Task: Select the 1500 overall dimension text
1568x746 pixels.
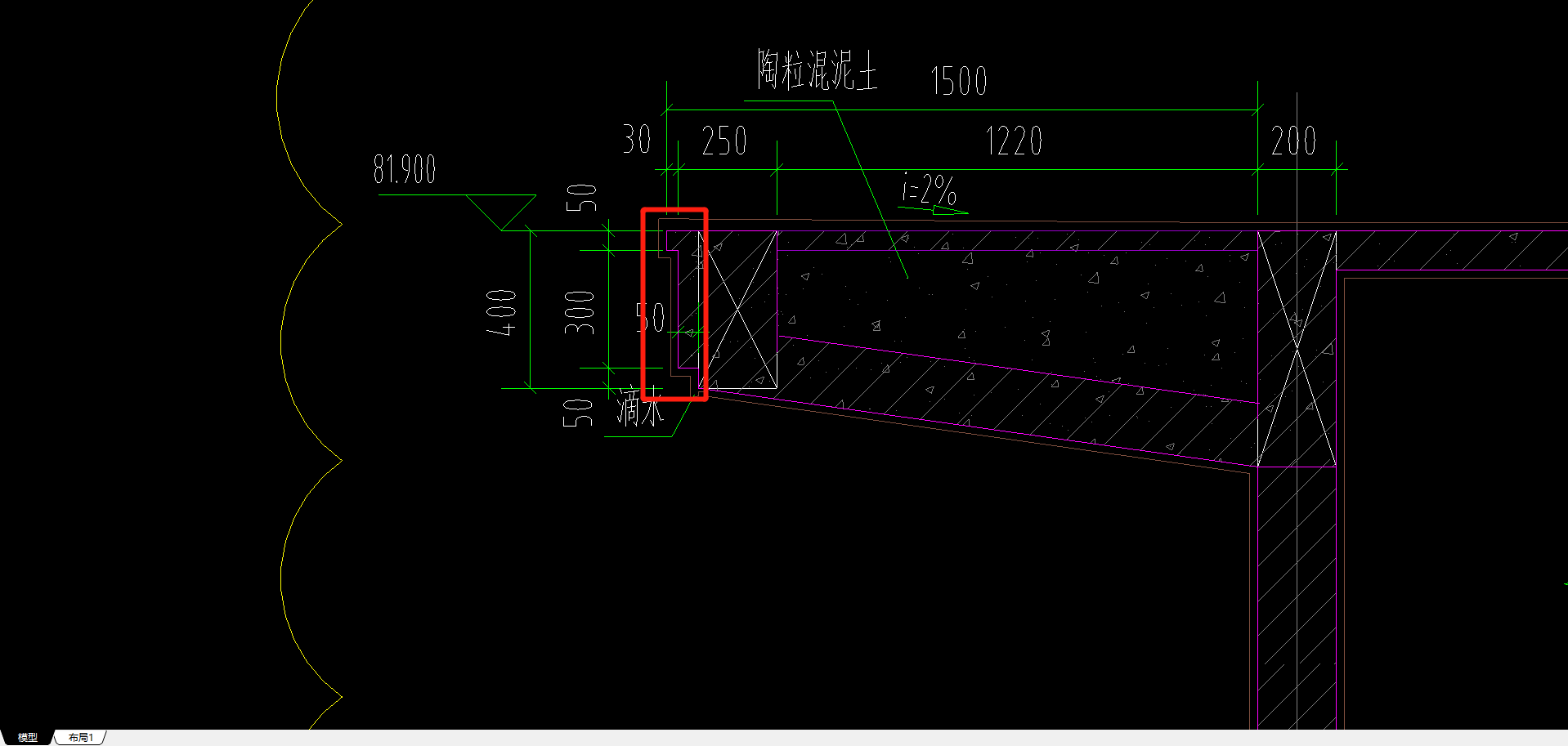Action: pyautogui.click(x=959, y=81)
